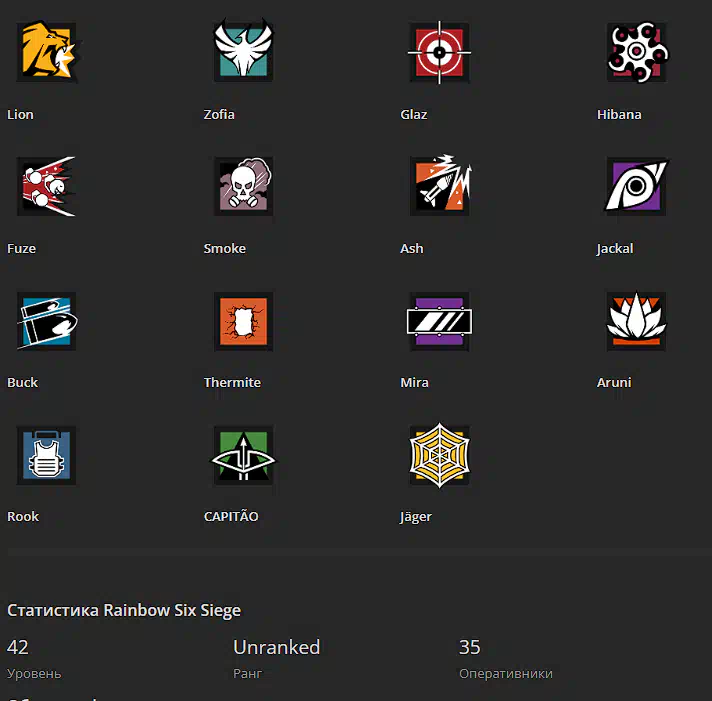
Task: Click the Thermite breach icon
Action: tap(243, 321)
